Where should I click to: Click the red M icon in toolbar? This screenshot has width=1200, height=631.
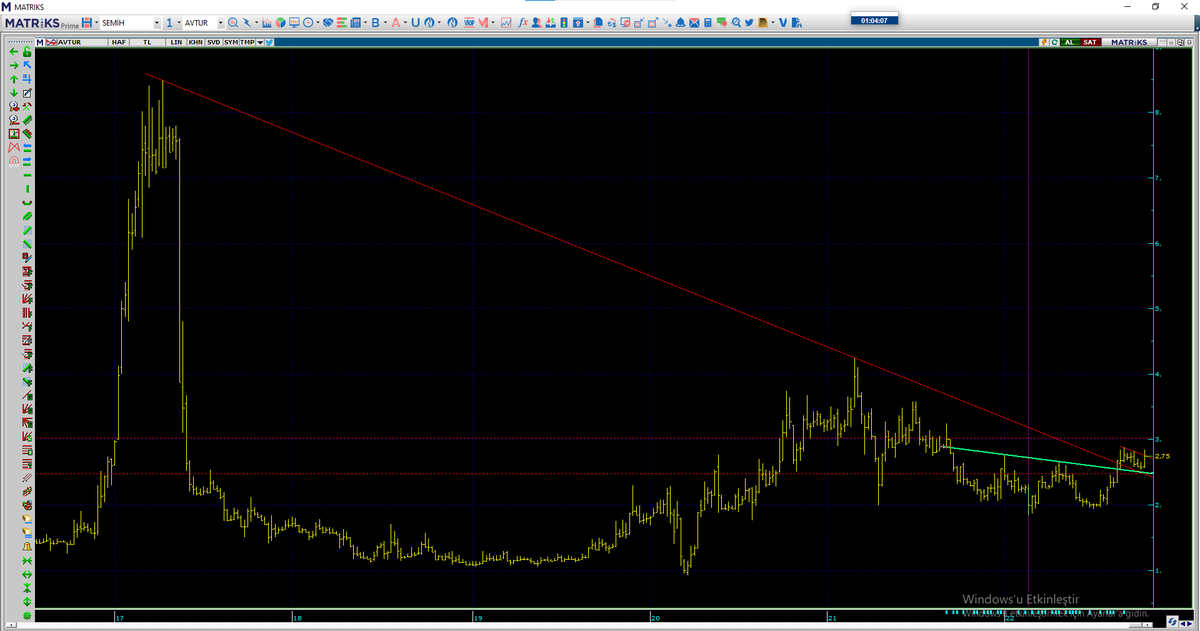(x=483, y=23)
